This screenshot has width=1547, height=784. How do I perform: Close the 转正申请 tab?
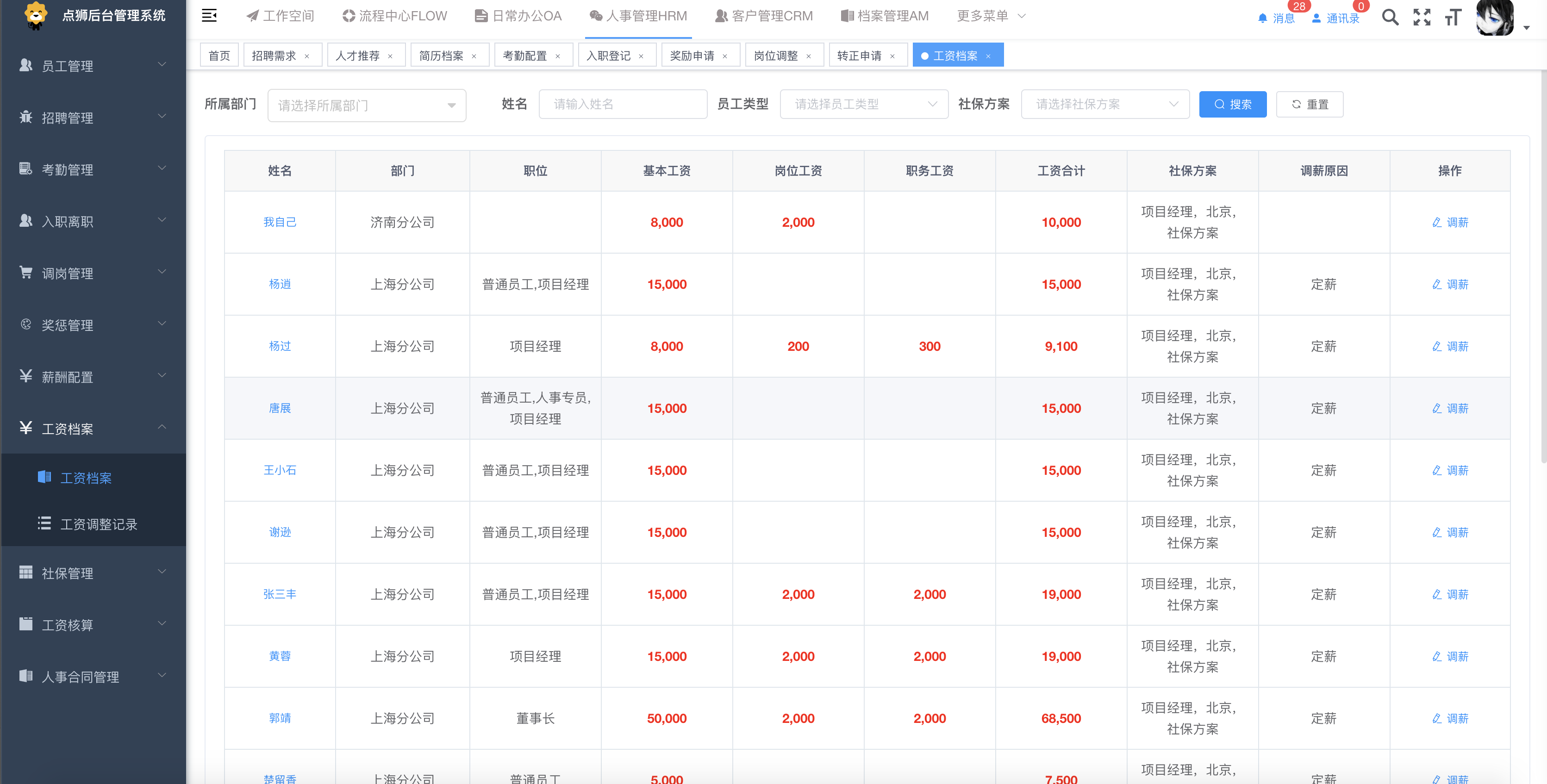892,56
